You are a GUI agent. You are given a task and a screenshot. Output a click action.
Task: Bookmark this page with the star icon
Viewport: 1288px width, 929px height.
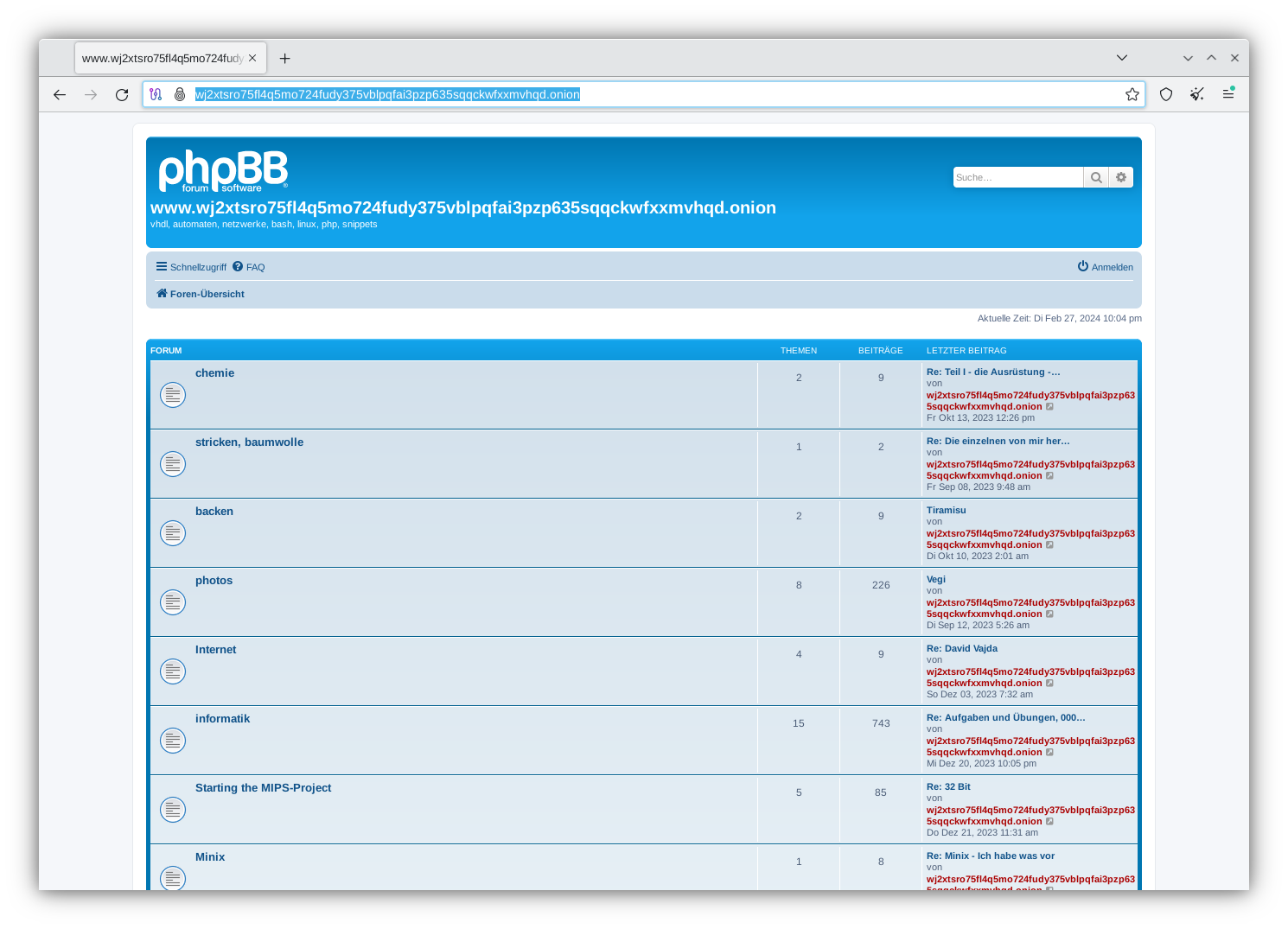1132,95
